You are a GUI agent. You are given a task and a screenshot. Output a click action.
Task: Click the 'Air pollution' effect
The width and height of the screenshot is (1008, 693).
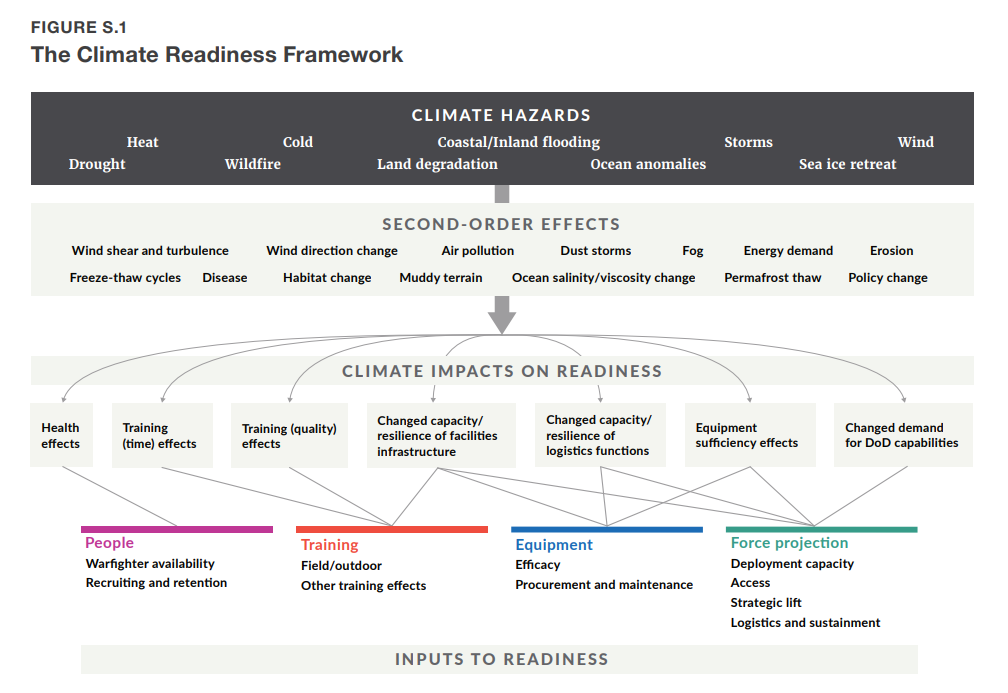[478, 251]
